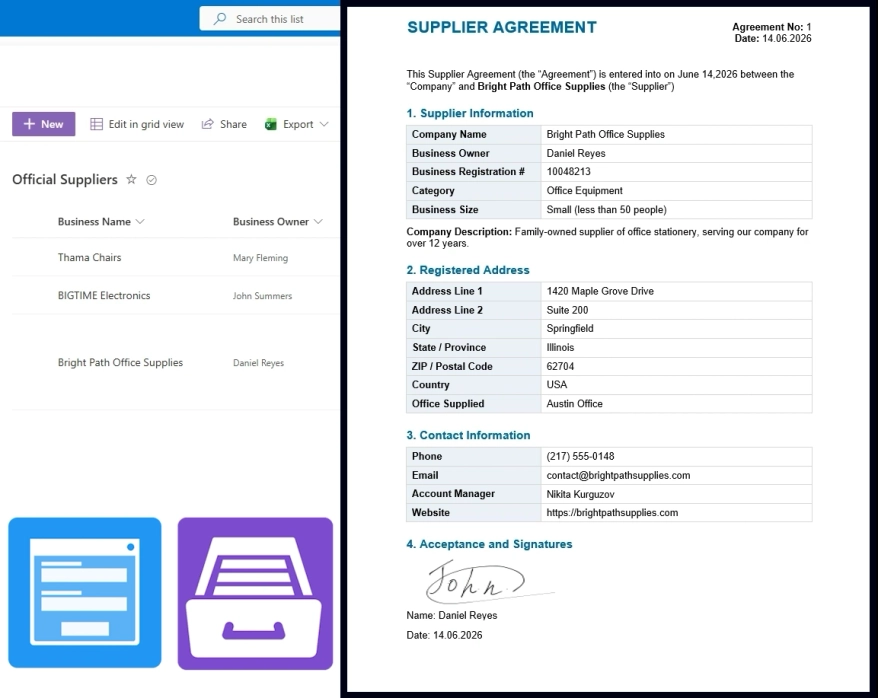Click the check status icon beside Official Suppliers

click(151, 180)
